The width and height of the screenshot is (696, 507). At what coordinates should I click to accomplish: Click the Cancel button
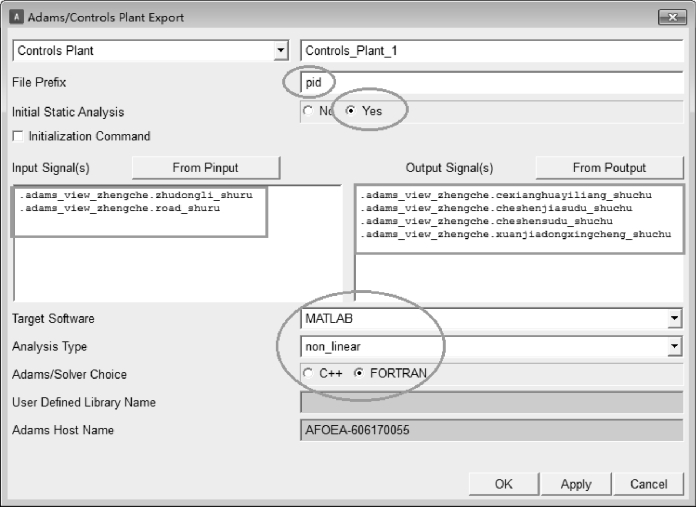click(649, 484)
